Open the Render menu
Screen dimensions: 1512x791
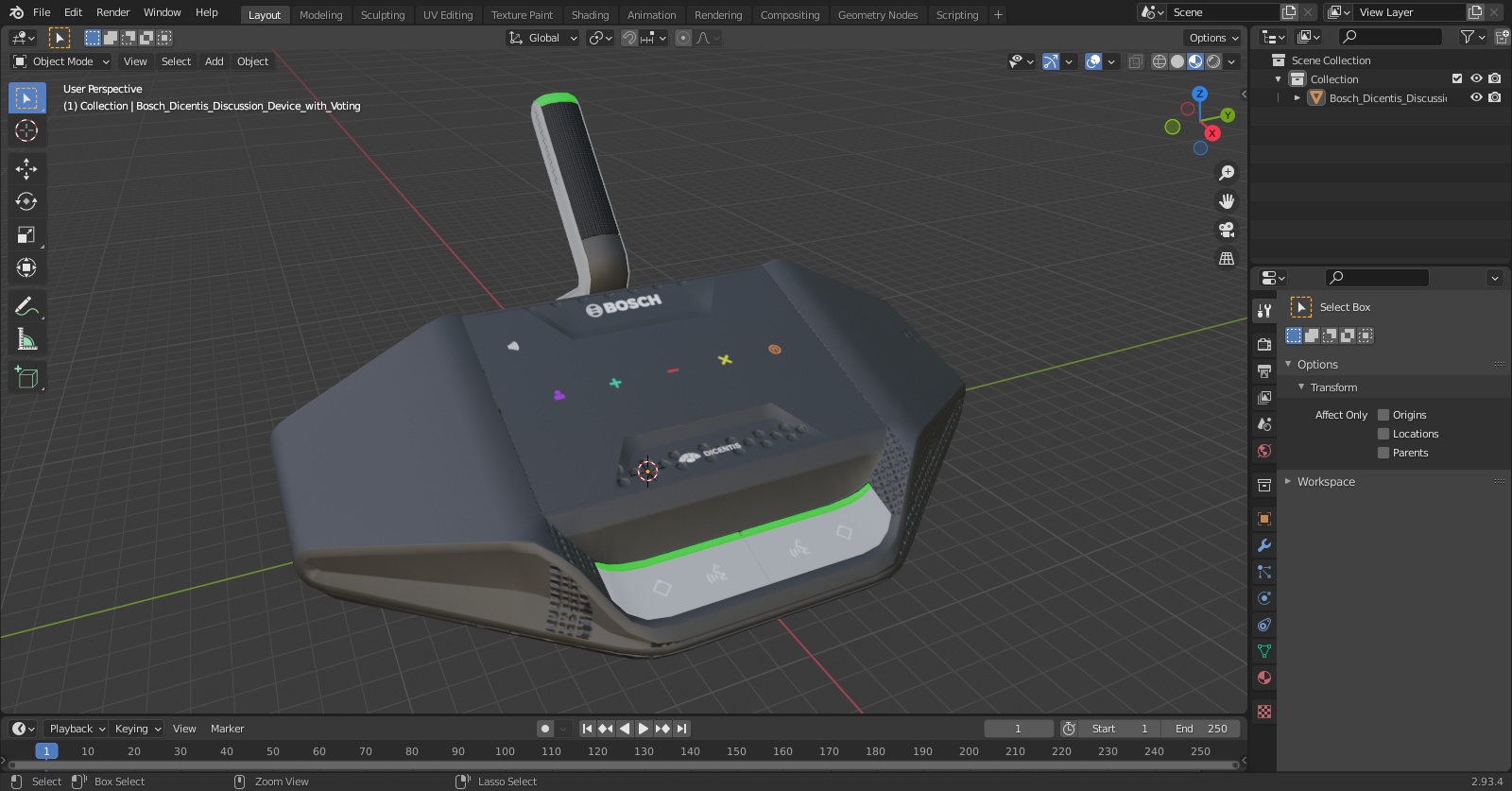pos(112,12)
